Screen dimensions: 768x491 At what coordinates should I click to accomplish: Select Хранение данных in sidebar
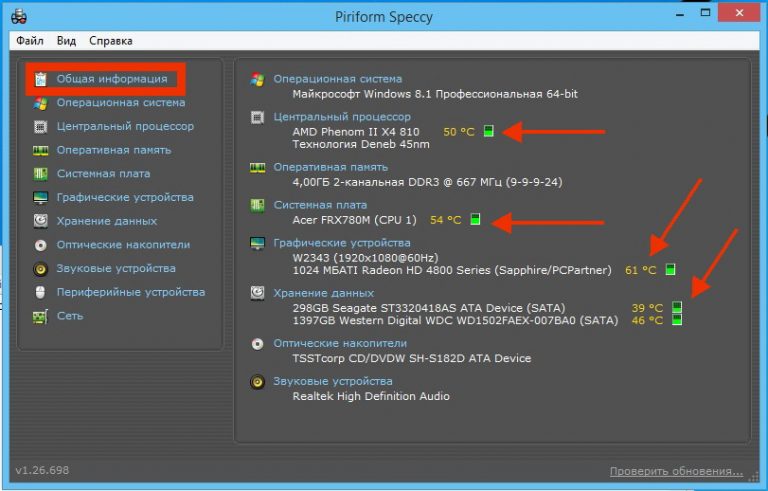[107, 221]
